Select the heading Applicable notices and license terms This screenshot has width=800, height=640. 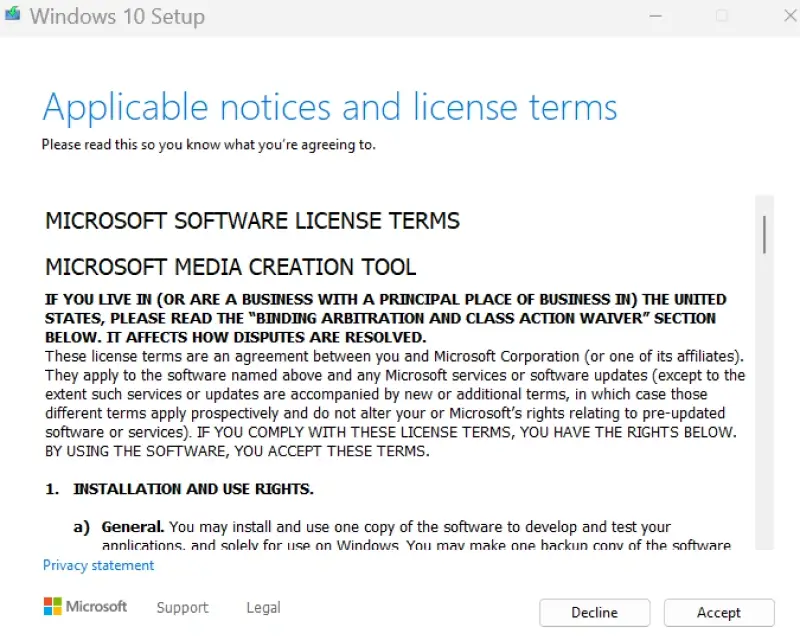tap(328, 106)
